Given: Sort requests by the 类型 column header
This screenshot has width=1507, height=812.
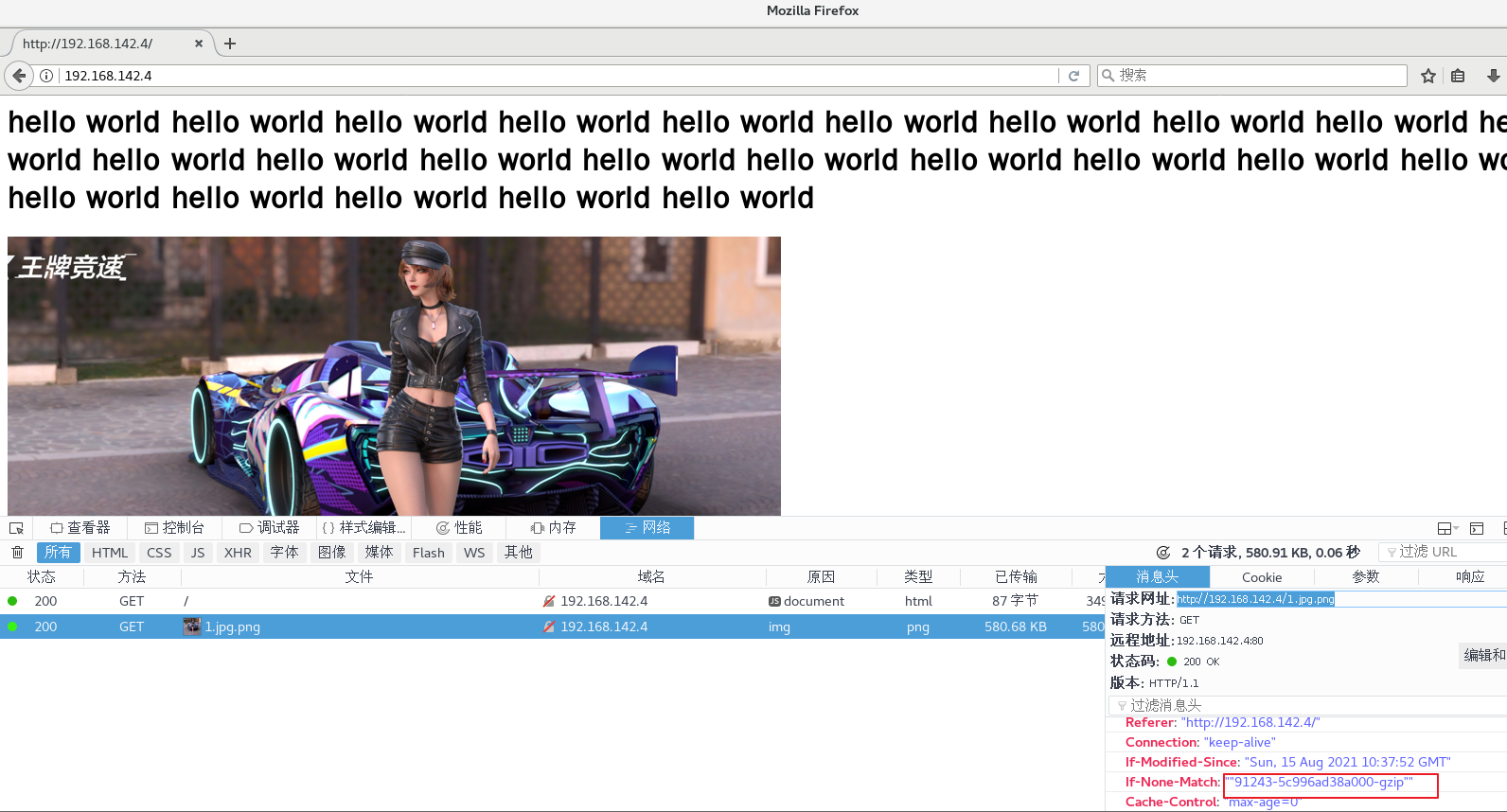Looking at the screenshot, I should (918, 576).
